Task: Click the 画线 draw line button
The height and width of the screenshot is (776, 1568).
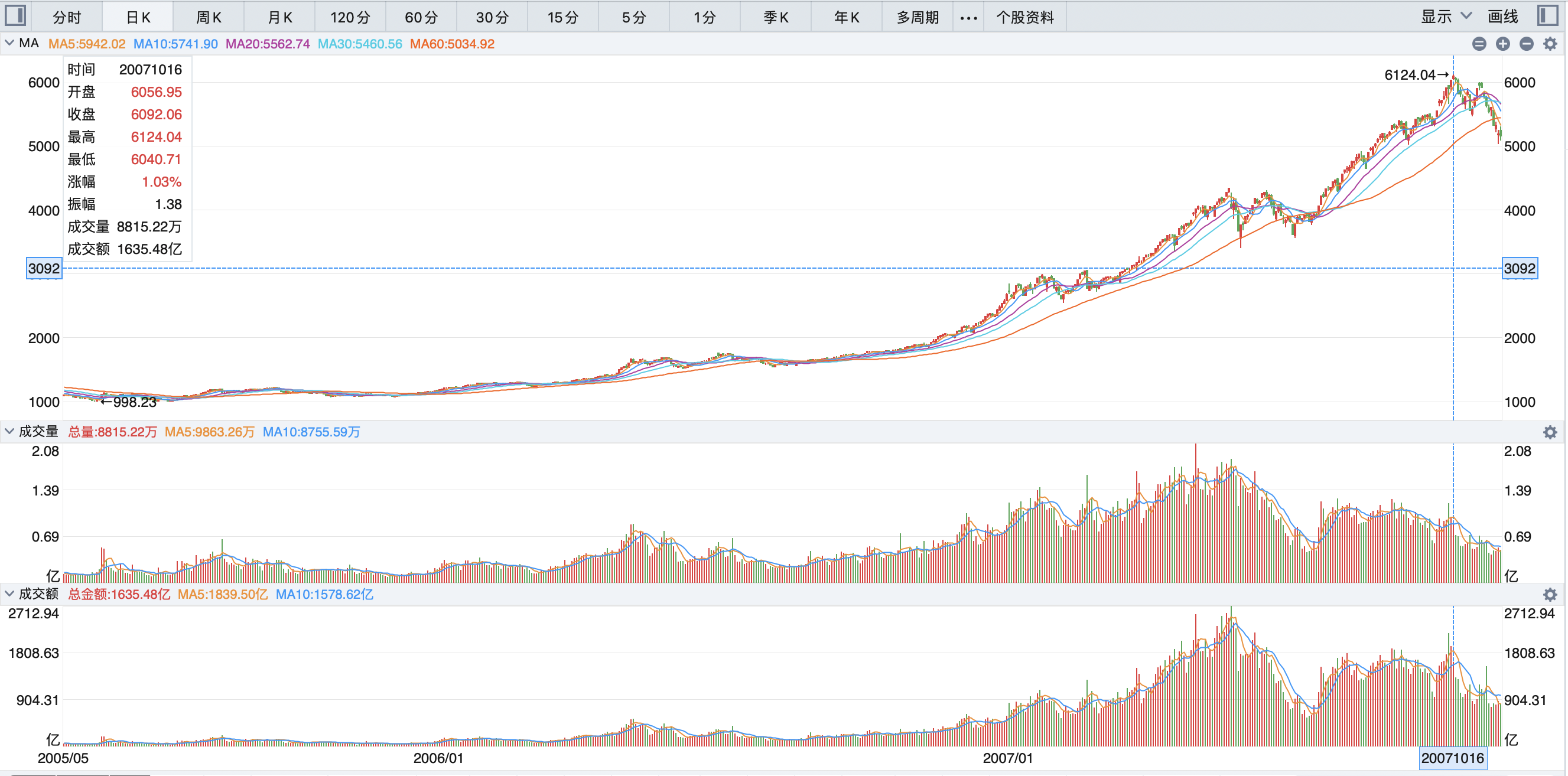Action: [1503, 17]
